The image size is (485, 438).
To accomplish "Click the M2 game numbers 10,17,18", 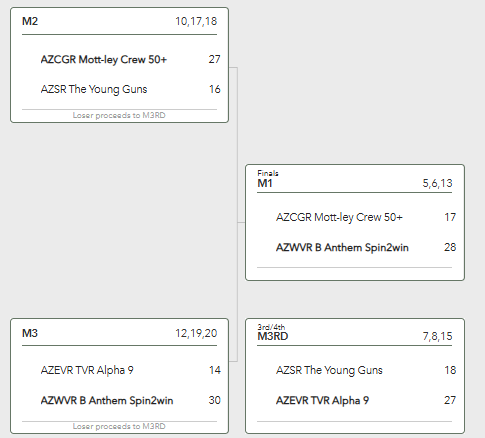I will click(196, 21).
